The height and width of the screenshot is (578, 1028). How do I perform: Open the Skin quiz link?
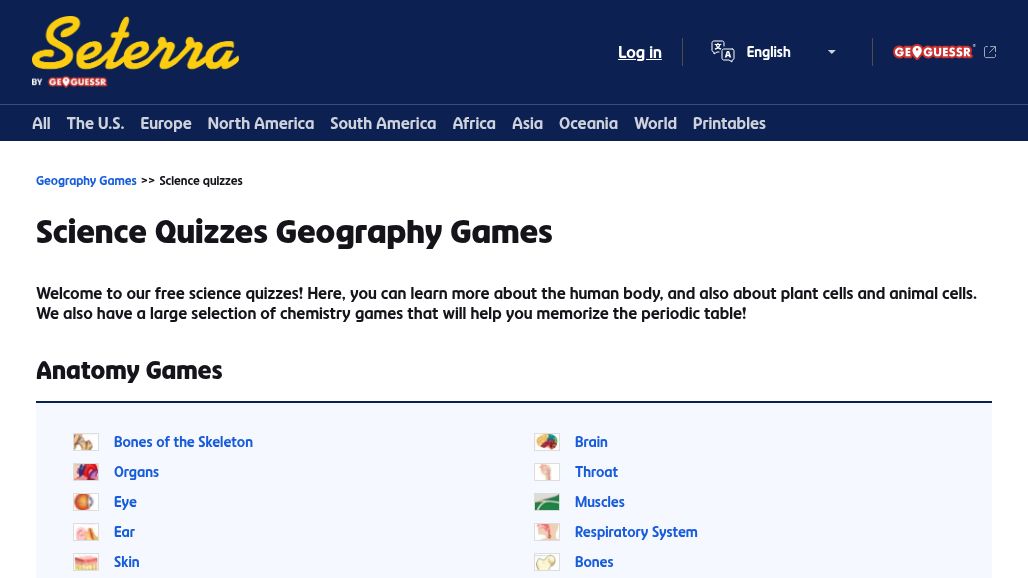[127, 562]
